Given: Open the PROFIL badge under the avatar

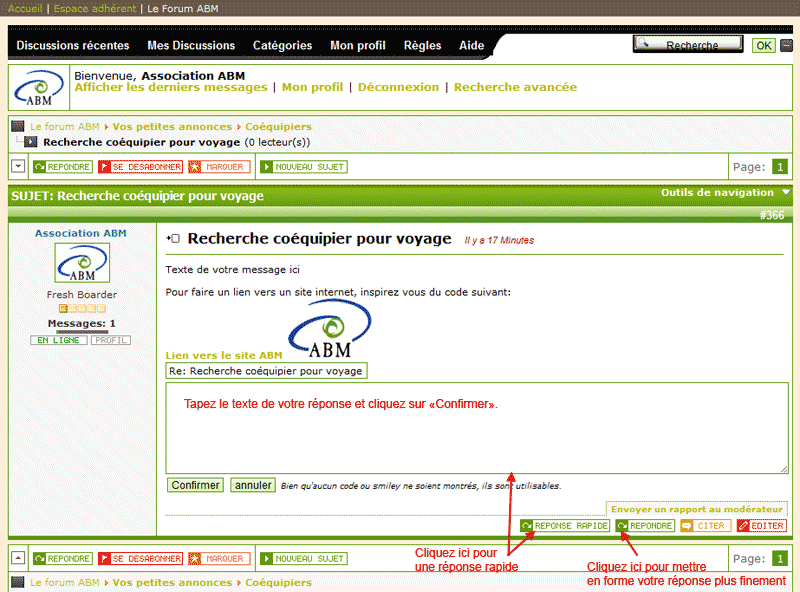Looking at the screenshot, I should tap(110, 341).
